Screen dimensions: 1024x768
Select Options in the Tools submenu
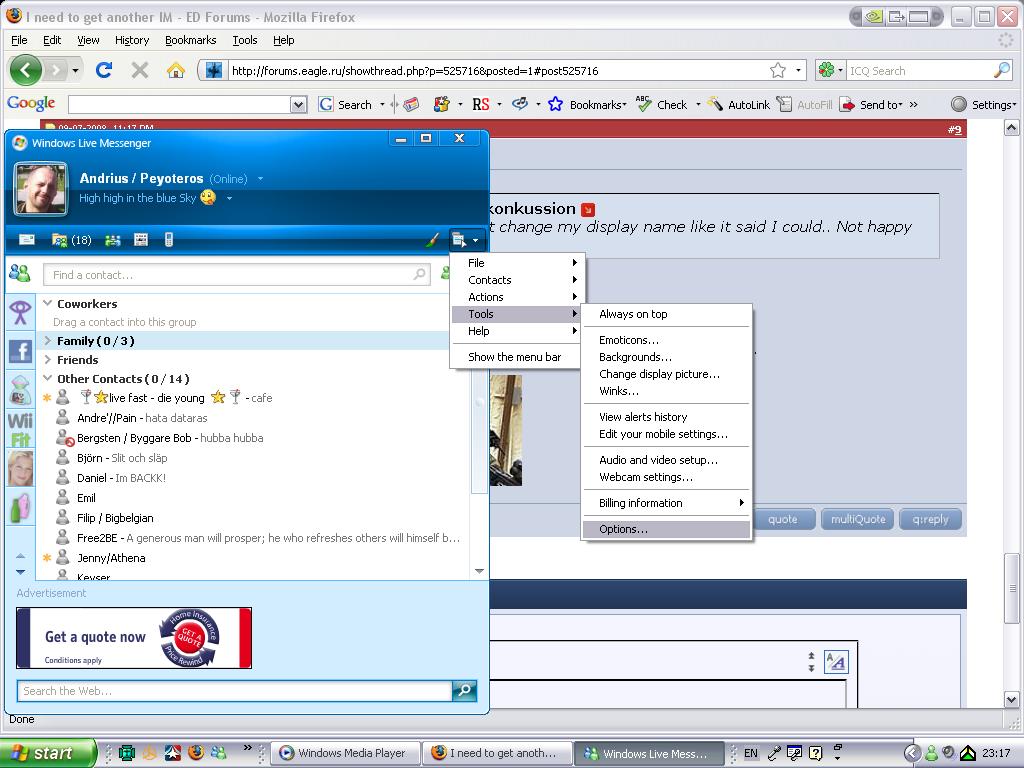coord(666,529)
